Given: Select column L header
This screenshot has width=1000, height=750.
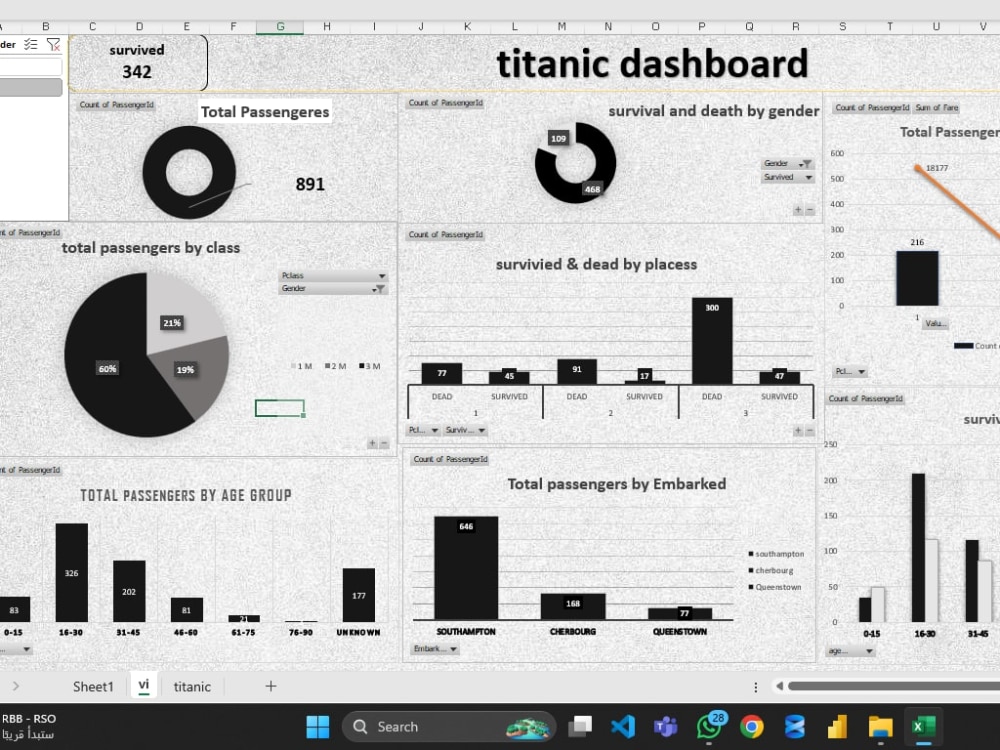Looking at the screenshot, I should (x=514, y=26).
